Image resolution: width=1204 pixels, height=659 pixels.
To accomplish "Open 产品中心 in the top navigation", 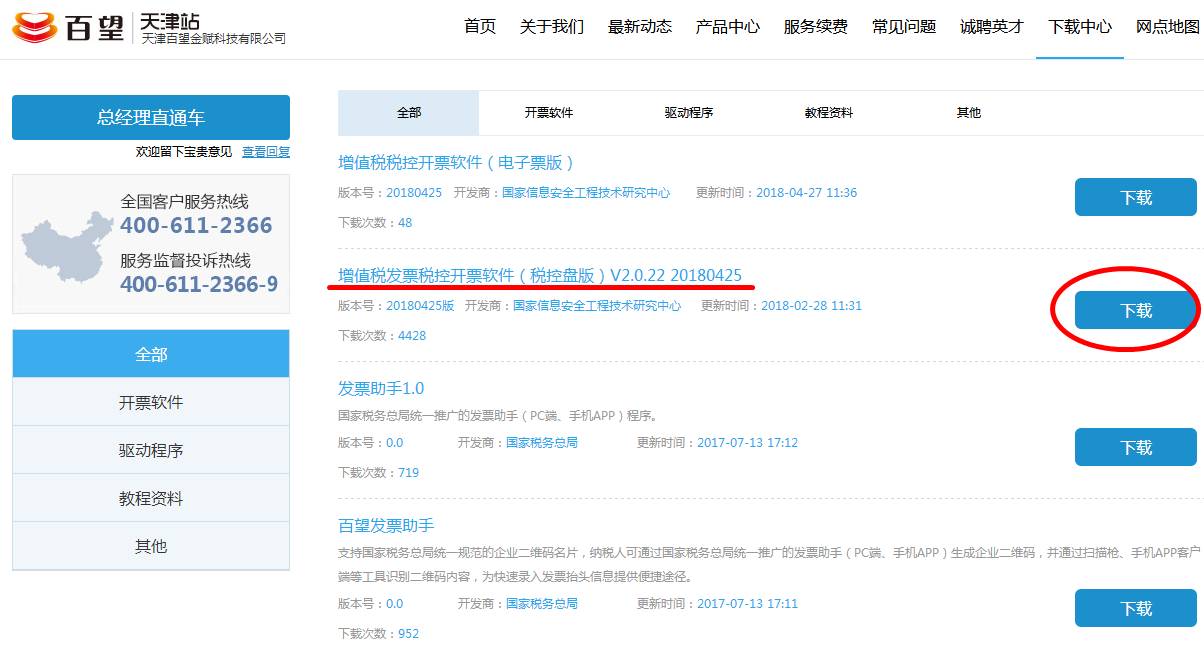I will [728, 27].
